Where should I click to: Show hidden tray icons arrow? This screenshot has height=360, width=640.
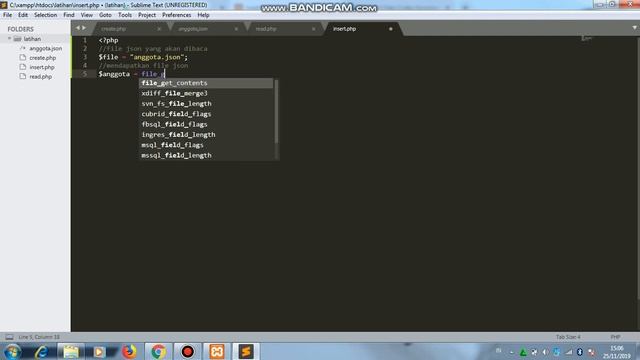(x=511, y=352)
